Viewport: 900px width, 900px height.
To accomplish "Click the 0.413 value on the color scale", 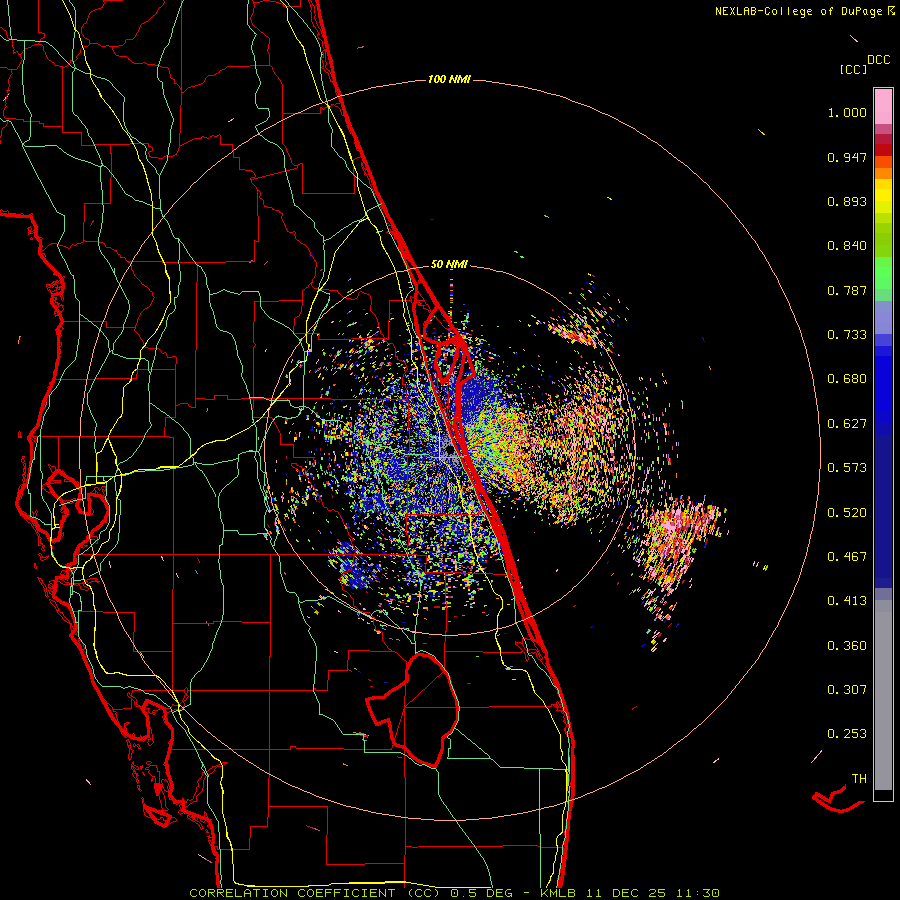I will [x=847, y=601].
